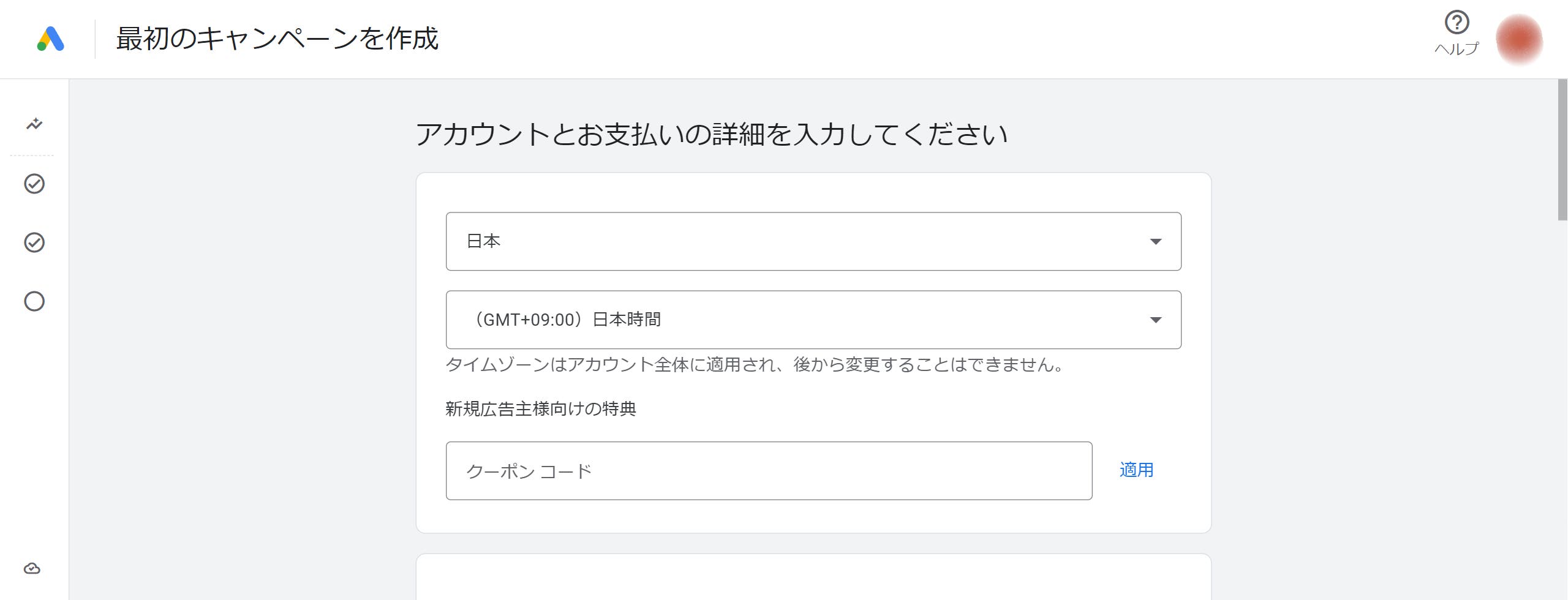Expand the (GMT+09:00) 日本時間 timezone dropdown
1568x600 pixels.
pyautogui.click(x=813, y=320)
